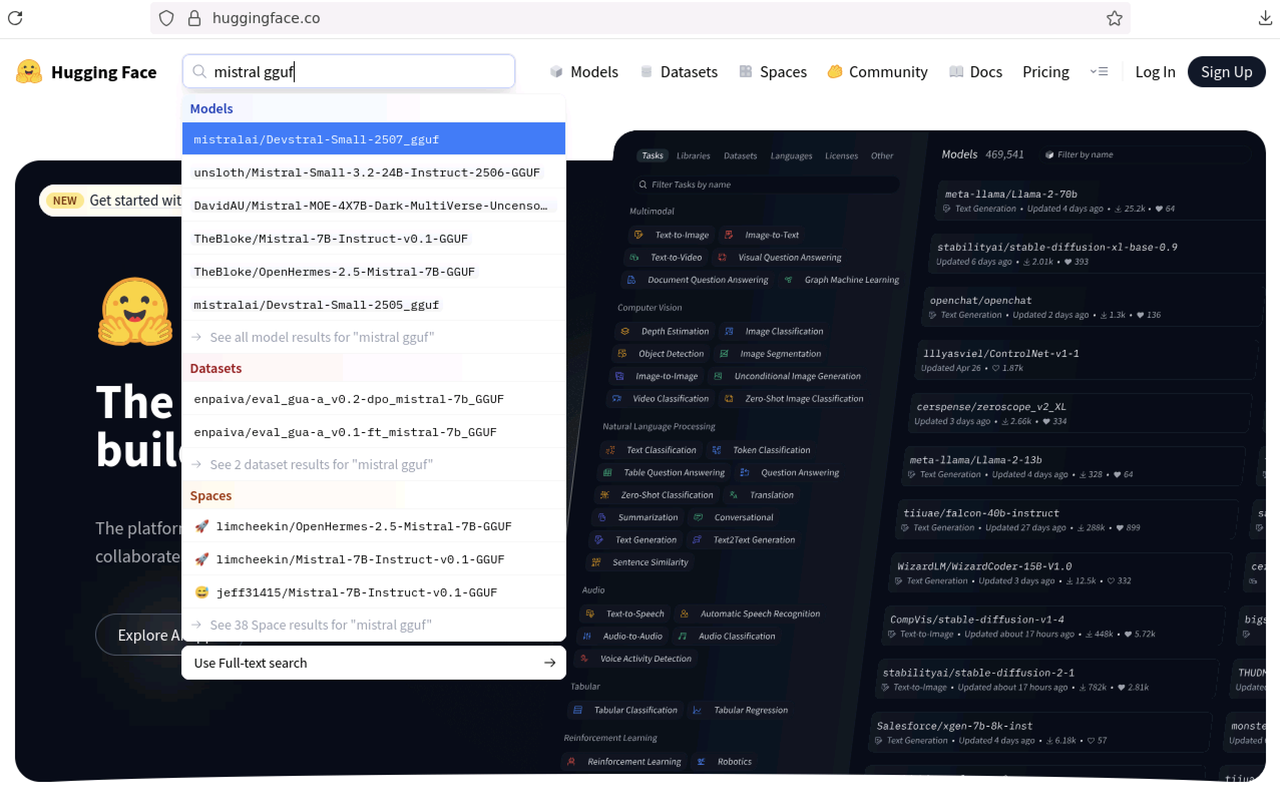Viewport: 1280px width, 792px height.
Task: Click 'Use Full-text search' option
Action: (x=374, y=663)
